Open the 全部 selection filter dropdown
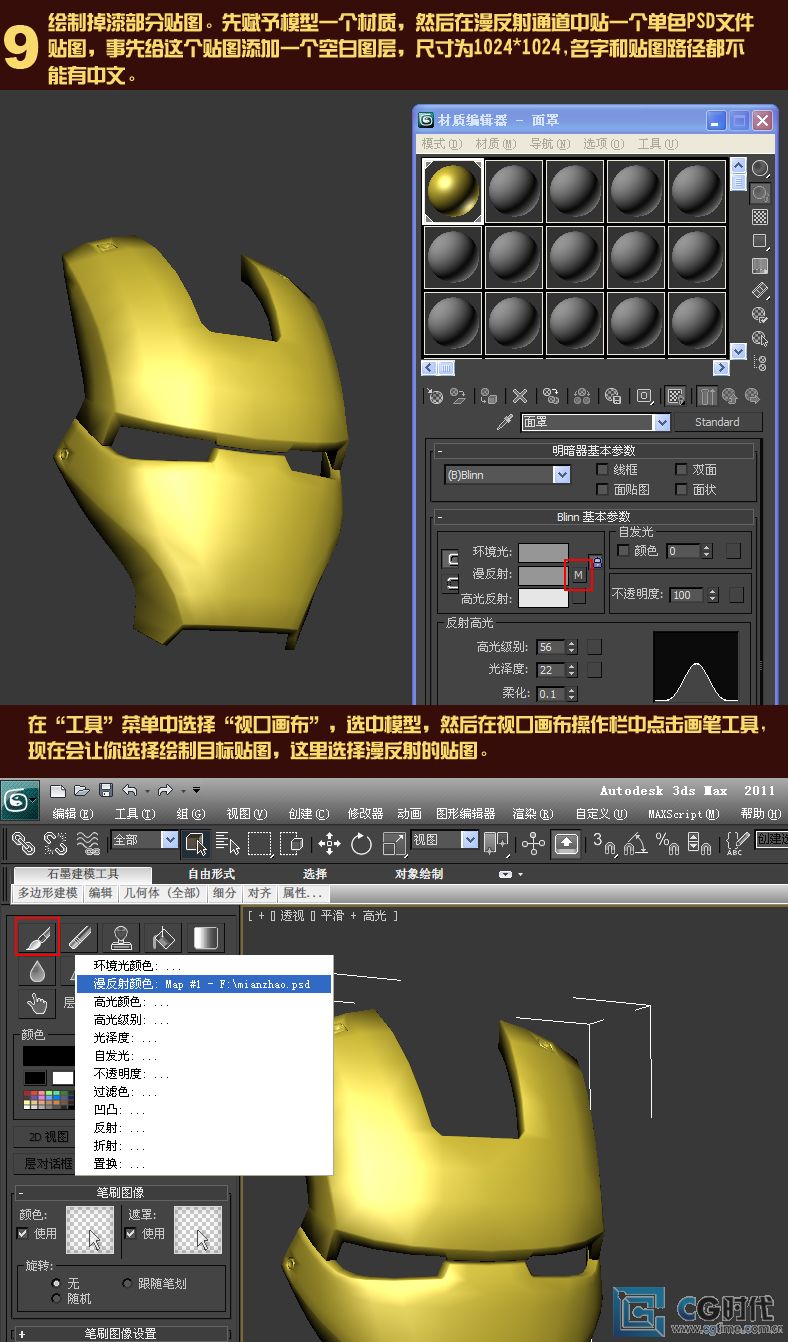788x1342 pixels. [x=169, y=840]
